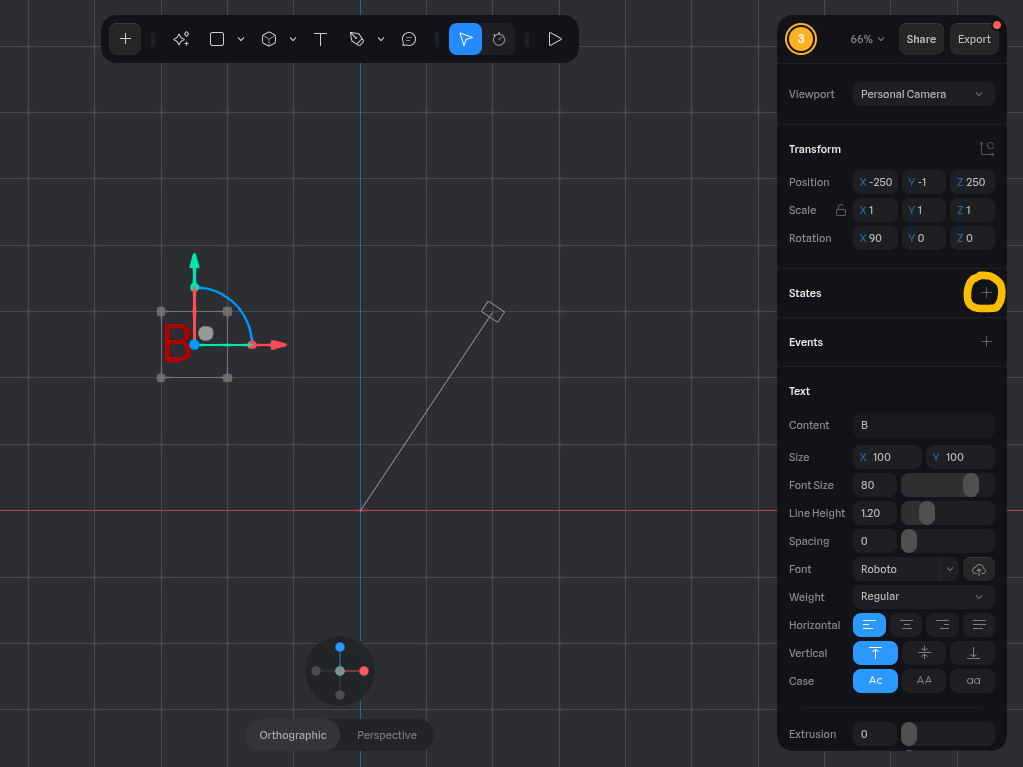Image resolution: width=1023 pixels, height=767 pixels.
Task: Edit the Spacing value field
Action: pos(874,541)
